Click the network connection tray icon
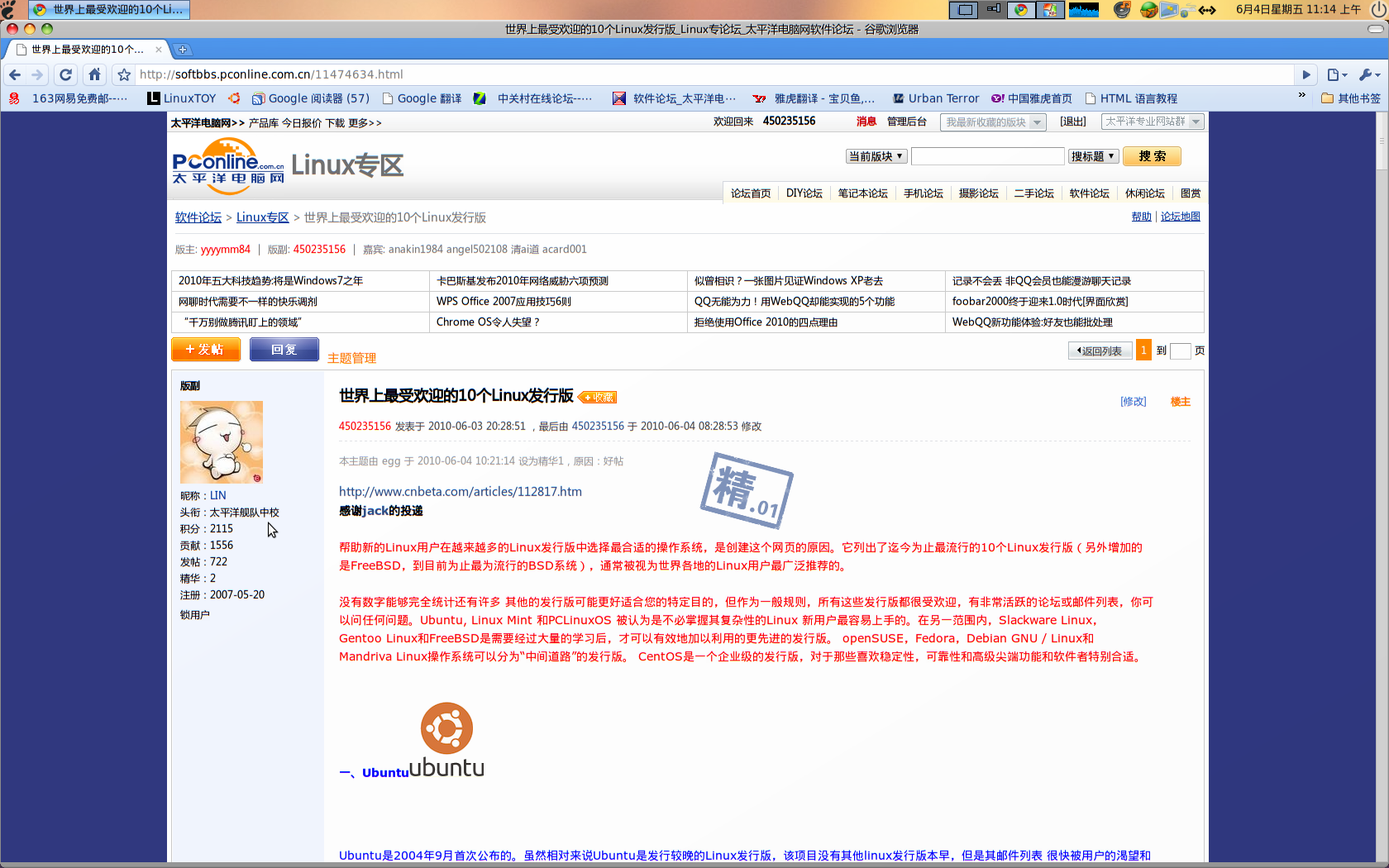 1207,10
